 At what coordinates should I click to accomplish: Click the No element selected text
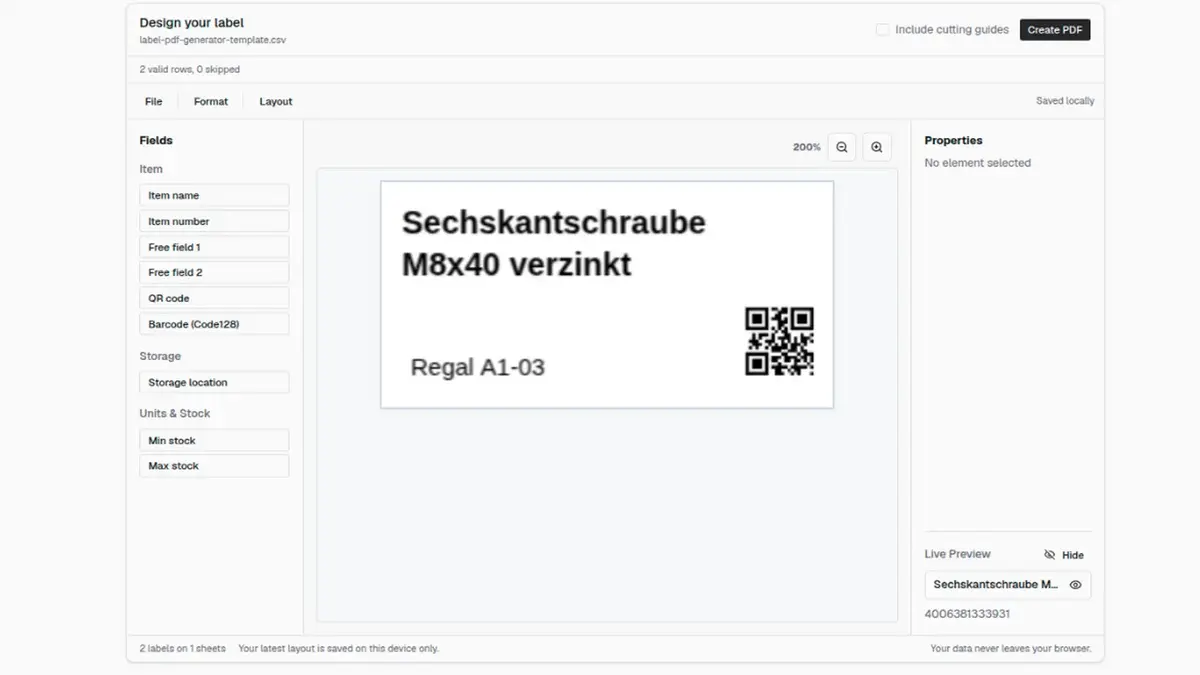coord(978,163)
